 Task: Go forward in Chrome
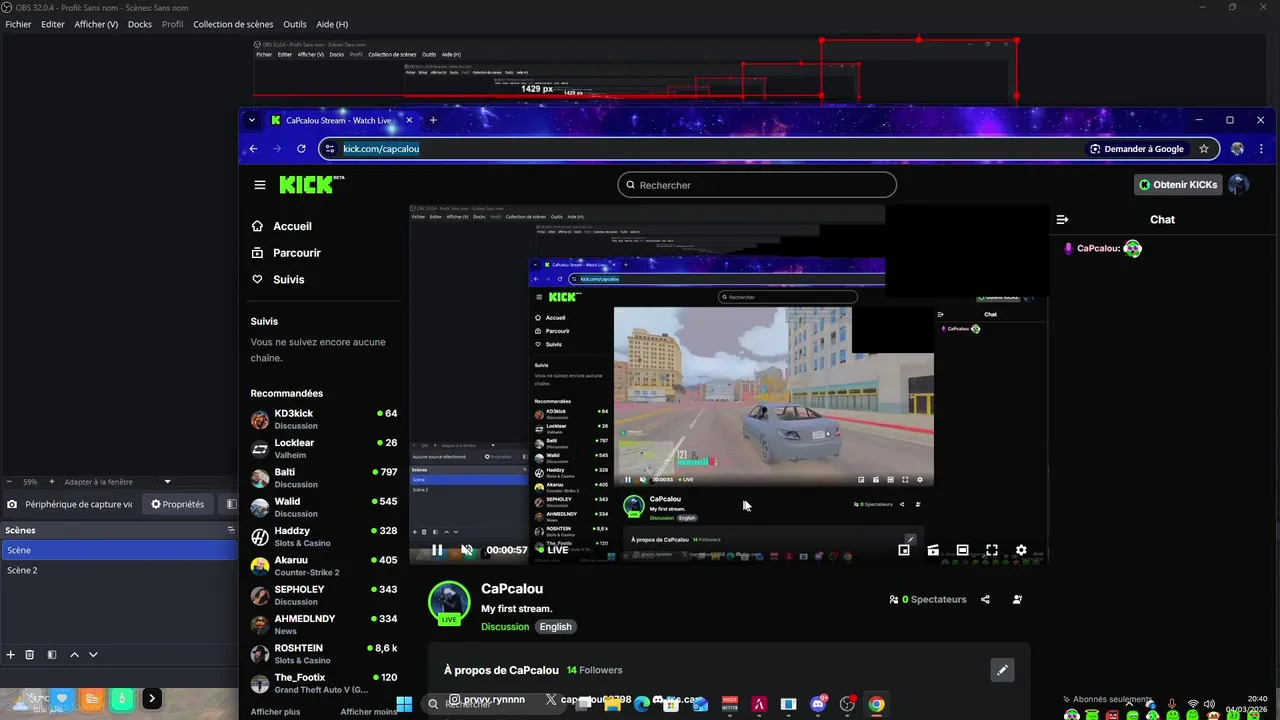click(x=277, y=149)
